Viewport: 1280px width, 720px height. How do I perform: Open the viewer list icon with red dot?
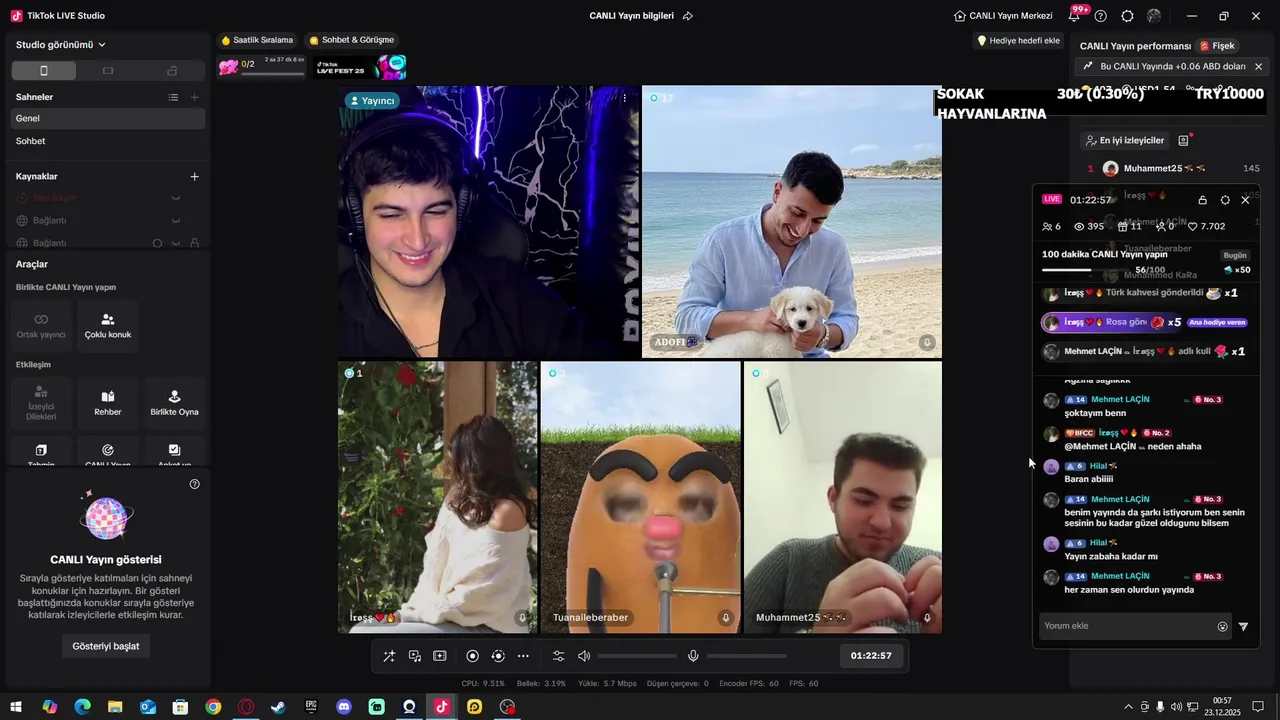[1184, 141]
